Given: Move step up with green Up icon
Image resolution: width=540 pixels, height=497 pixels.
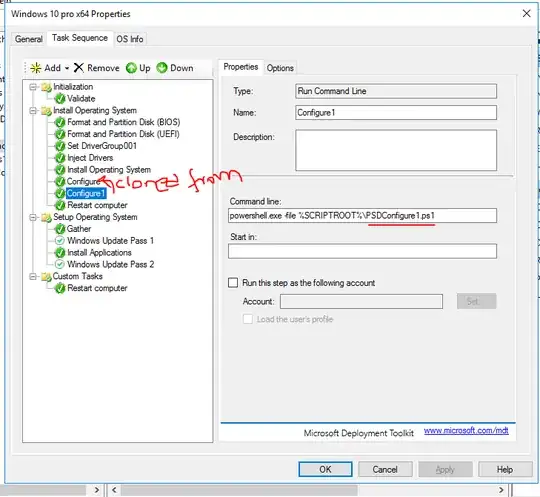Looking at the screenshot, I should tap(131, 68).
